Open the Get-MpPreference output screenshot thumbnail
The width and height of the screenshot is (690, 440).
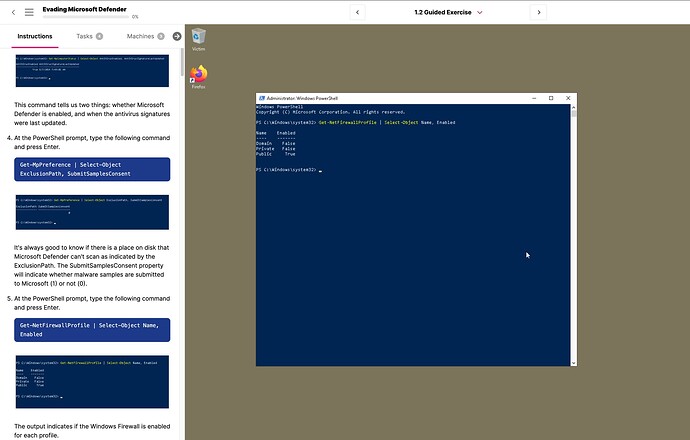[x=92, y=212]
